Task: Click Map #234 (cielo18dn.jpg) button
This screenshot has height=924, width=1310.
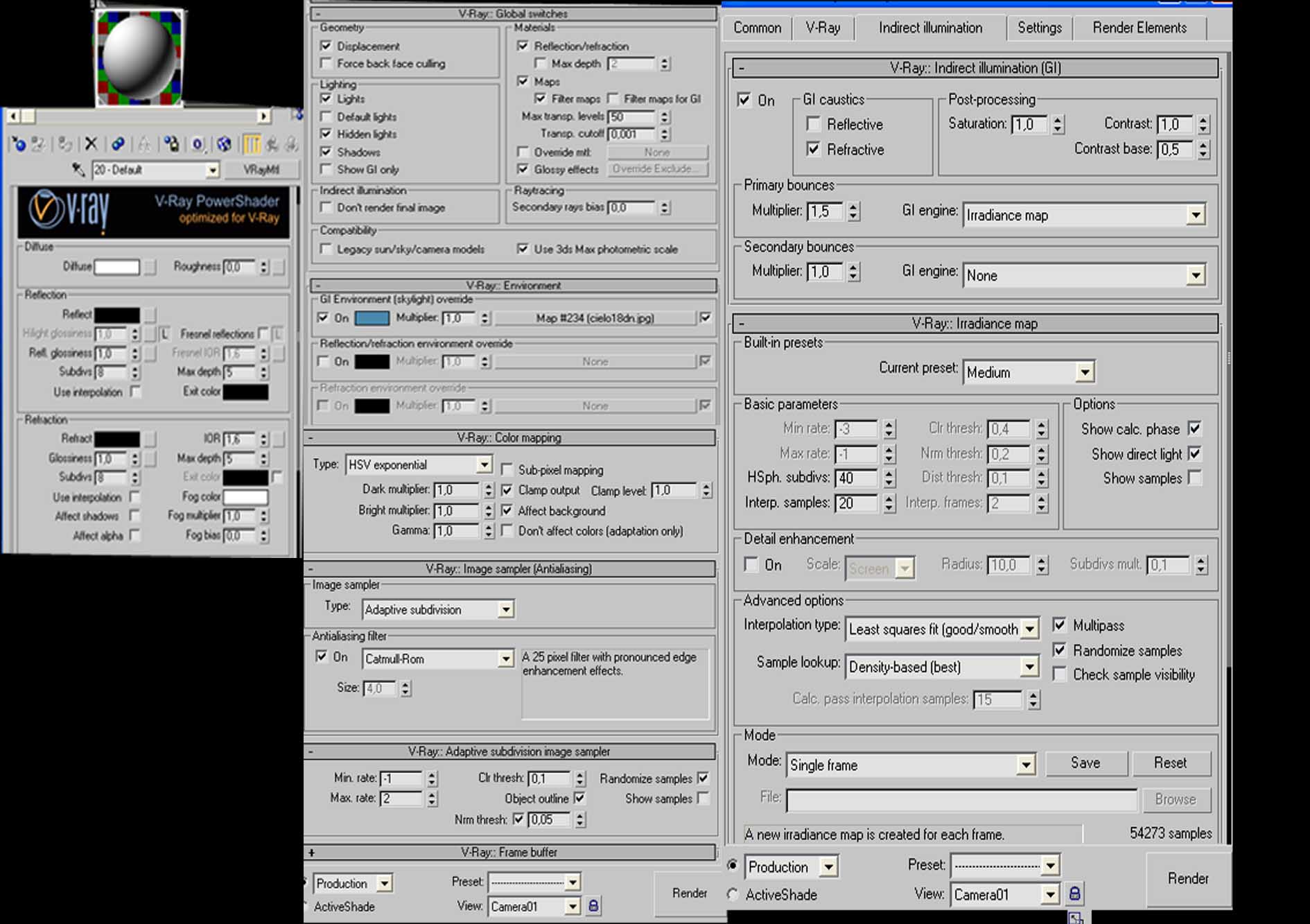Action: tap(595, 318)
